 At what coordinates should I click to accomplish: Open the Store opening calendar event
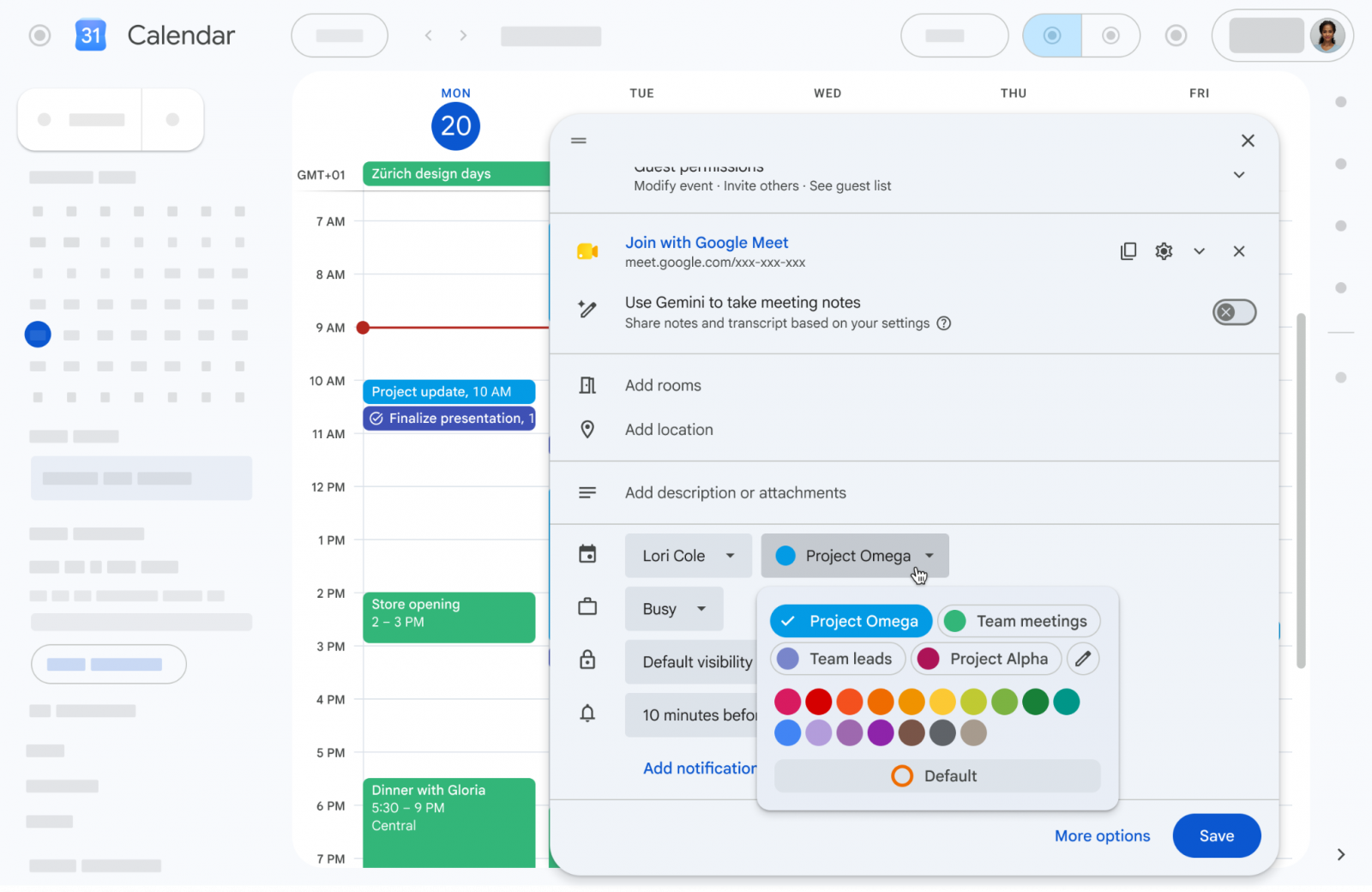tap(449, 618)
